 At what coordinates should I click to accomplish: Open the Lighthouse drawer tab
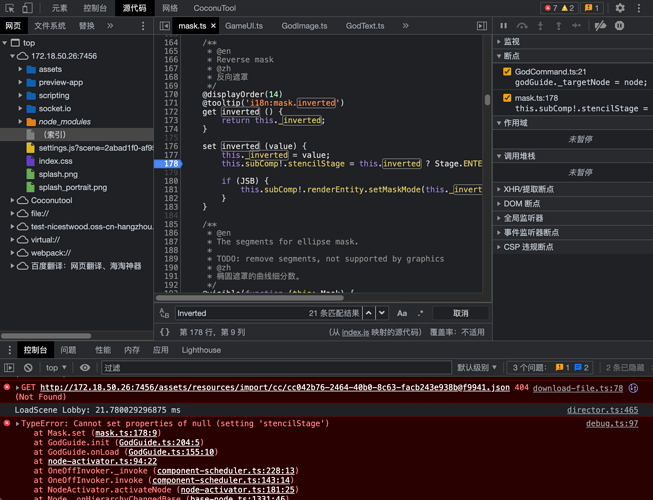pos(201,350)
